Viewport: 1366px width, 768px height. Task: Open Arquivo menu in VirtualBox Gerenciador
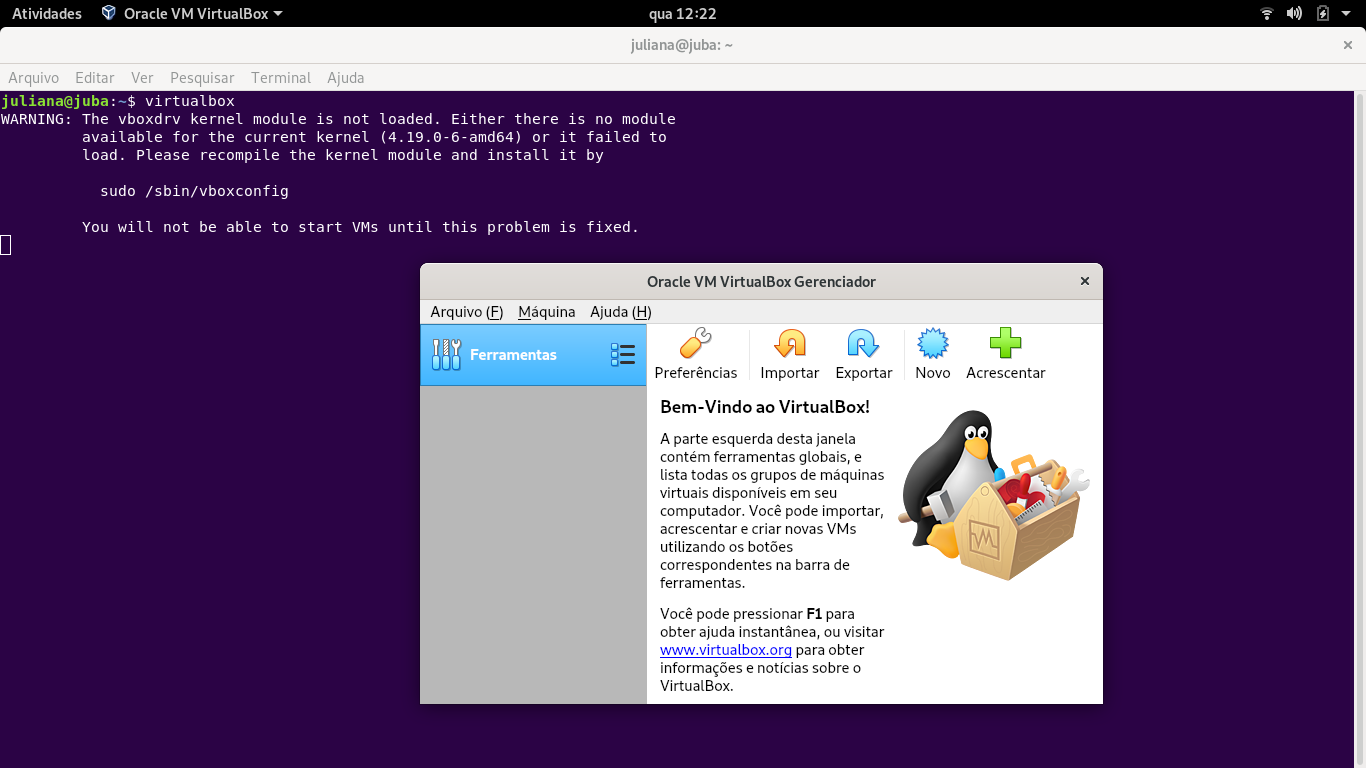coord(466,312)
